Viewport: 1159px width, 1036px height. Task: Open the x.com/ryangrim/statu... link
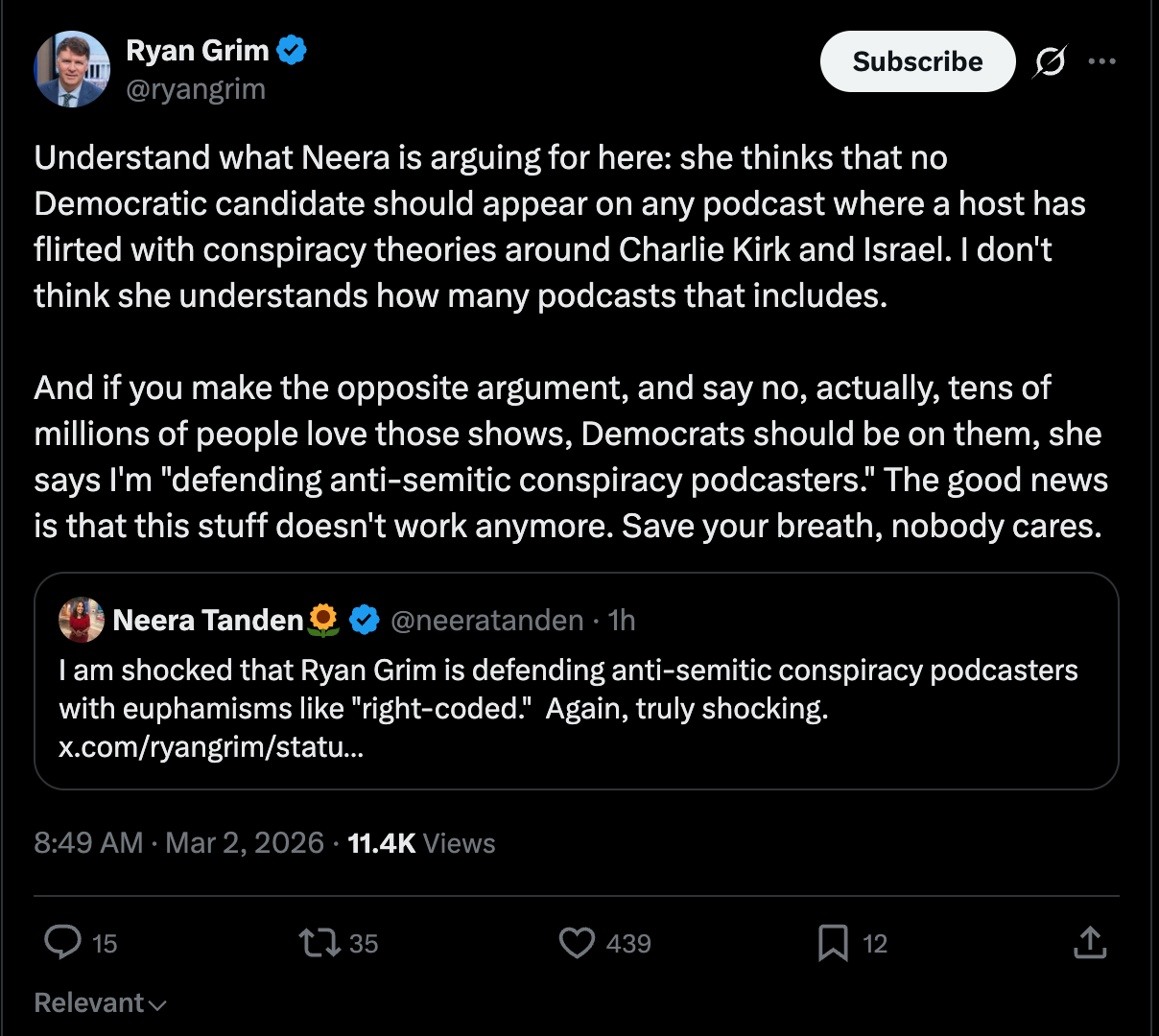coord(211,746)
